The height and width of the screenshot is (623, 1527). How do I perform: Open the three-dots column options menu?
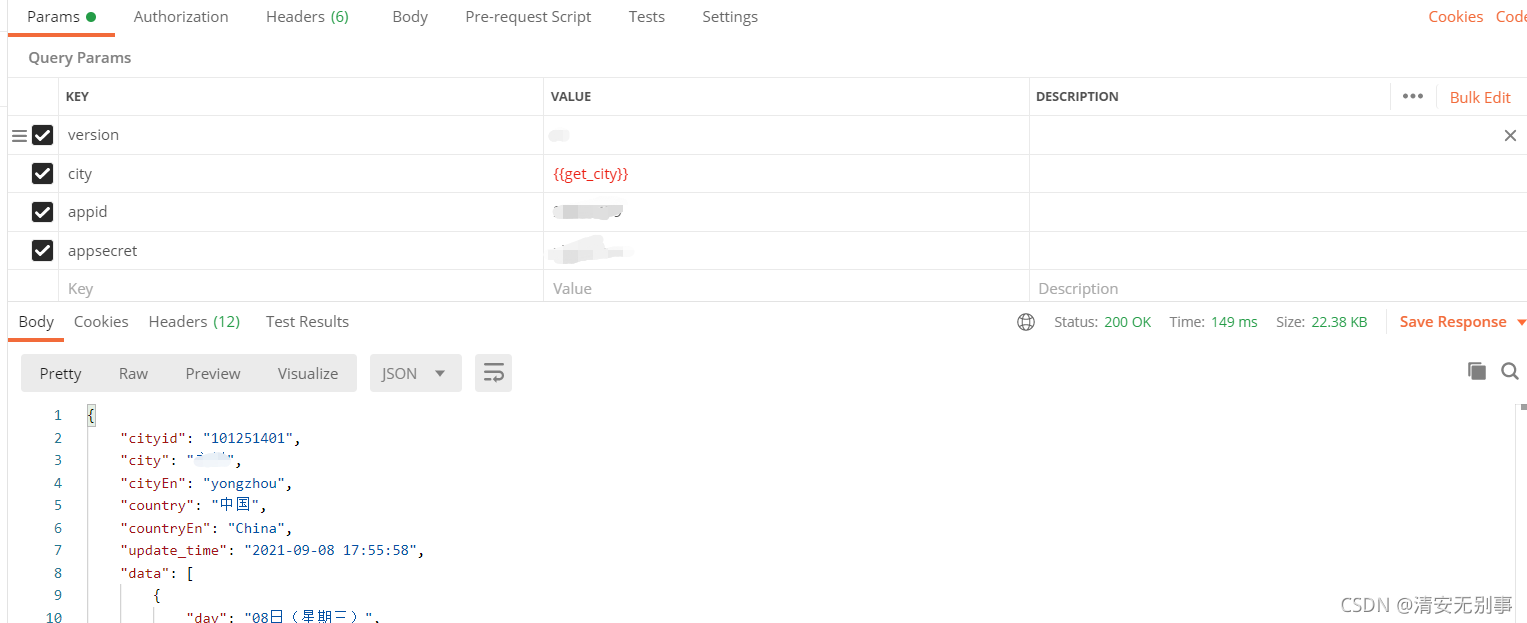1413,96
